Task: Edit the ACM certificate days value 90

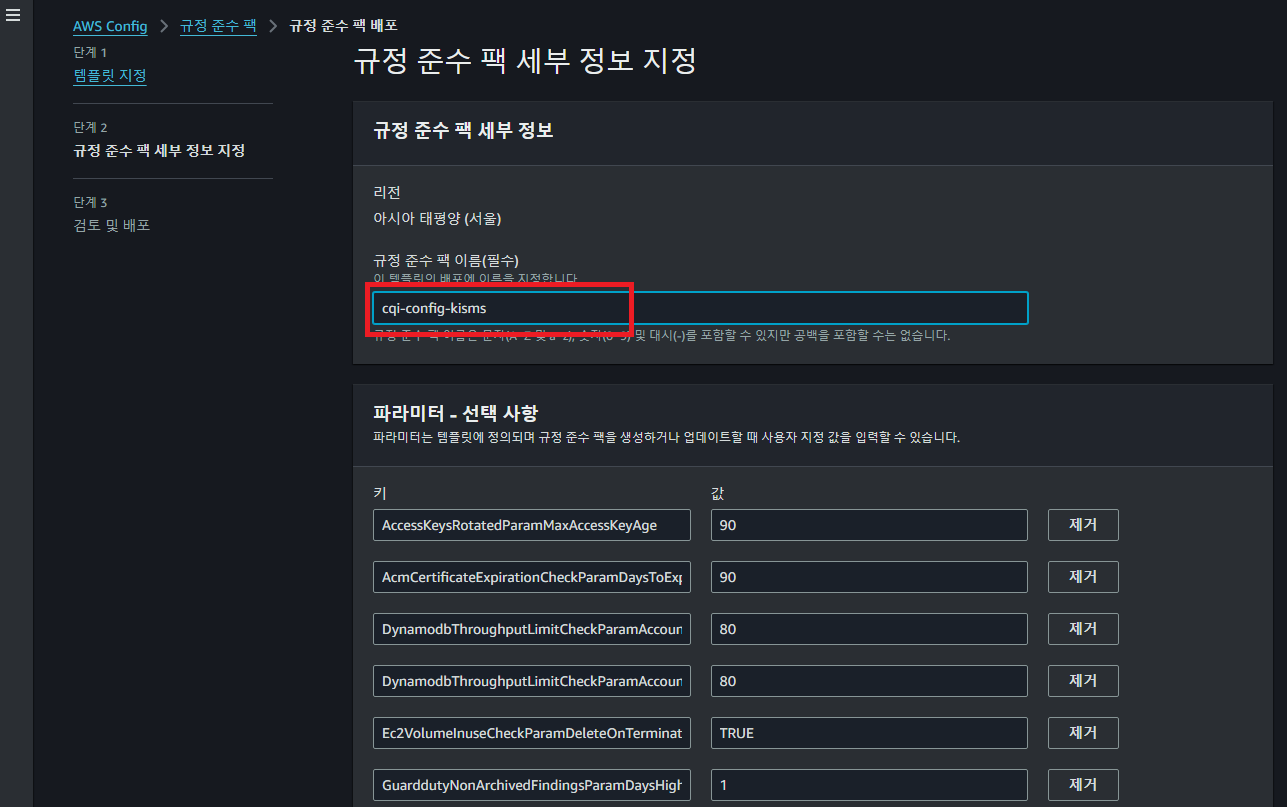Action: pos(868,576)
